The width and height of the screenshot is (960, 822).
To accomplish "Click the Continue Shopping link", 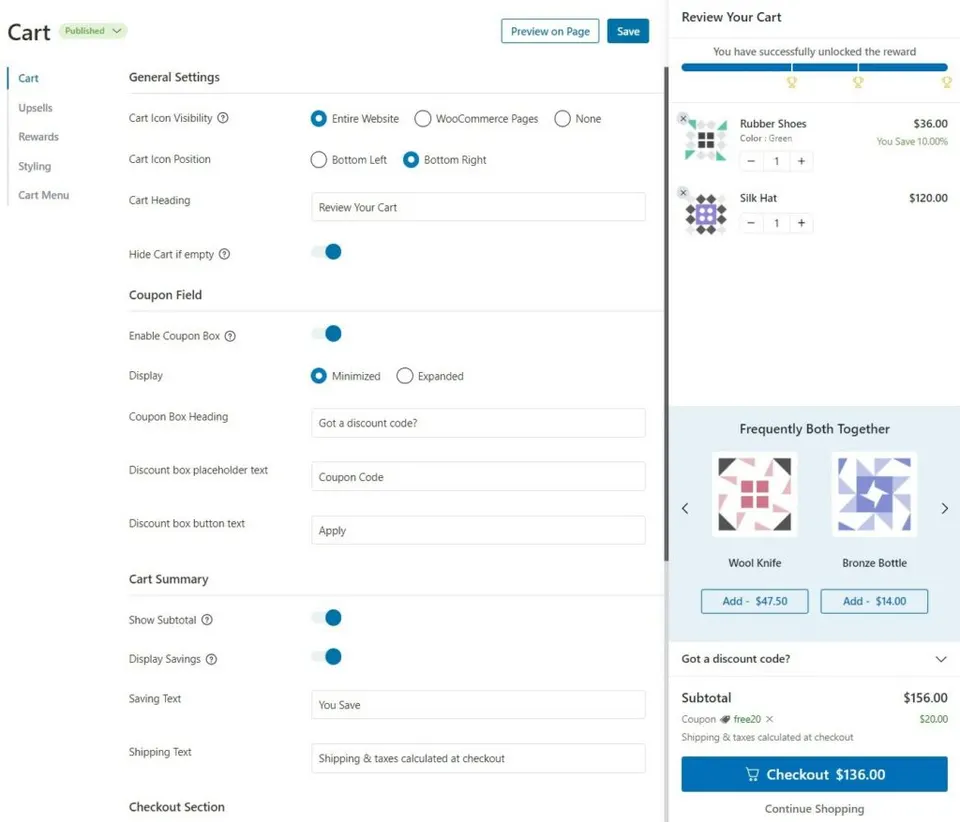I will (x=814, y=809).
